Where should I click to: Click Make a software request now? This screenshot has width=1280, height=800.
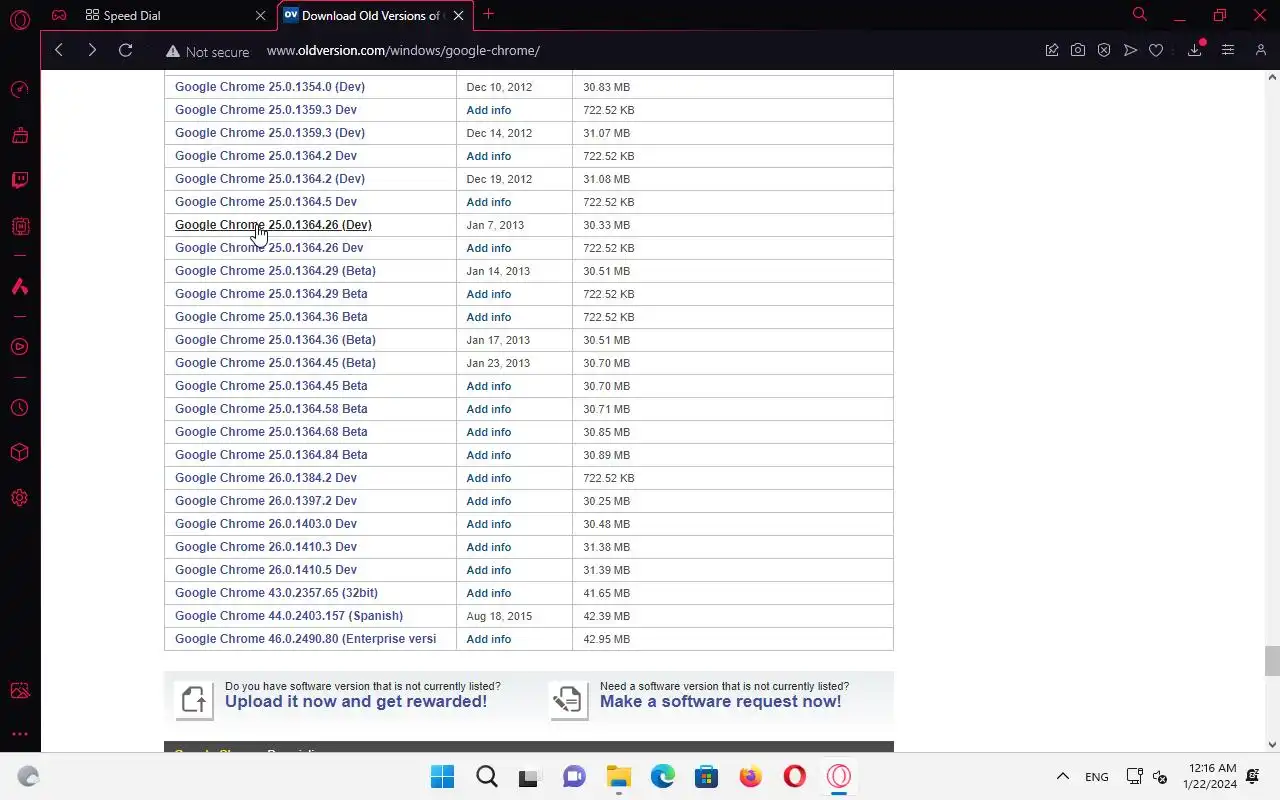[x=720, y=701]
